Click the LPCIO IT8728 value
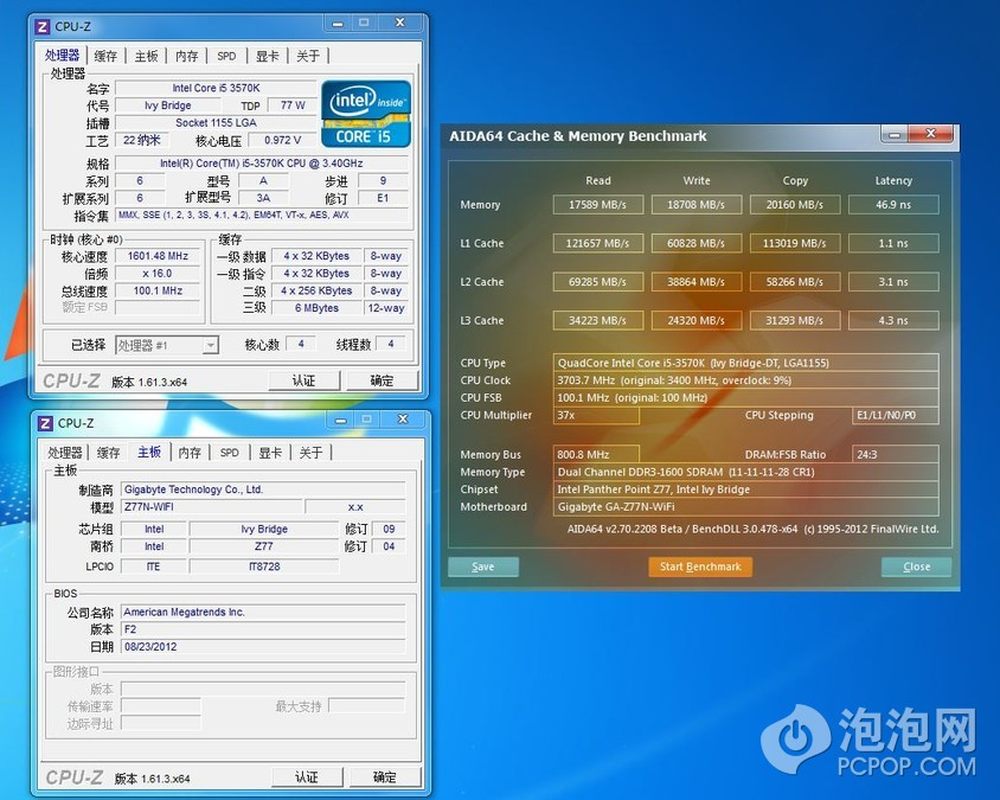 (x=264, y=567)
